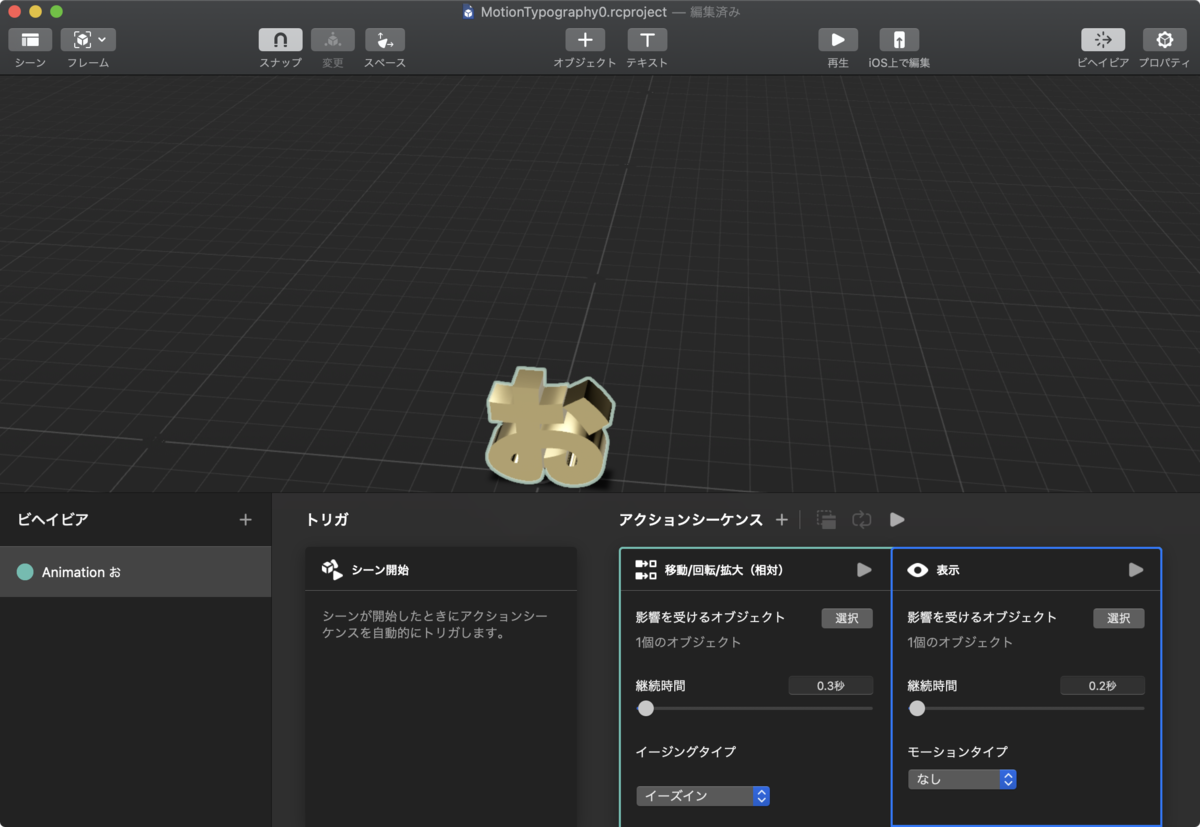
Task: Click iOS上で編集 toolbar button
Action: pyautogui.click(x=899, y=40)
